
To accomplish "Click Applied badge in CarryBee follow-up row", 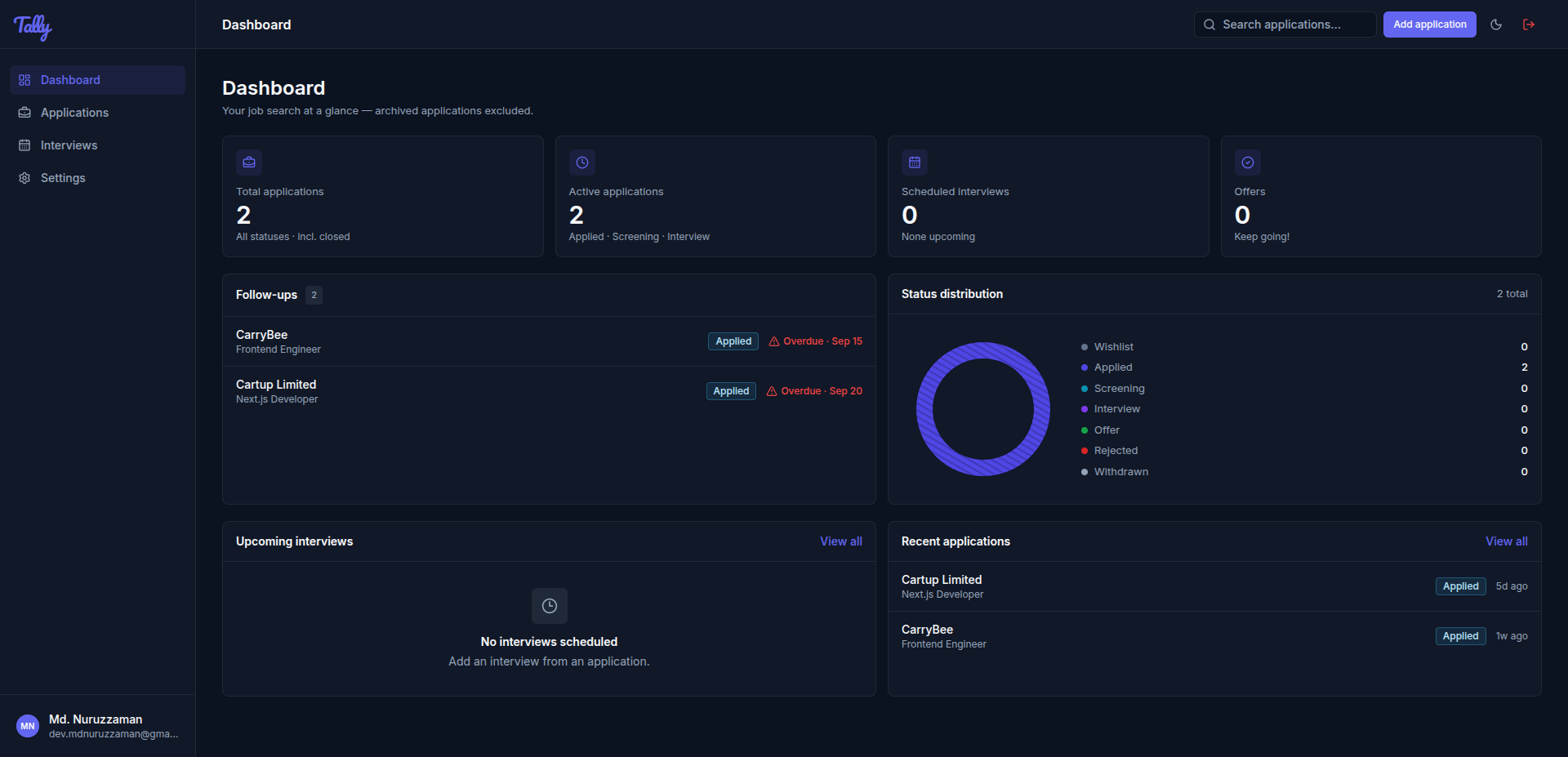I will click(733, 341).
